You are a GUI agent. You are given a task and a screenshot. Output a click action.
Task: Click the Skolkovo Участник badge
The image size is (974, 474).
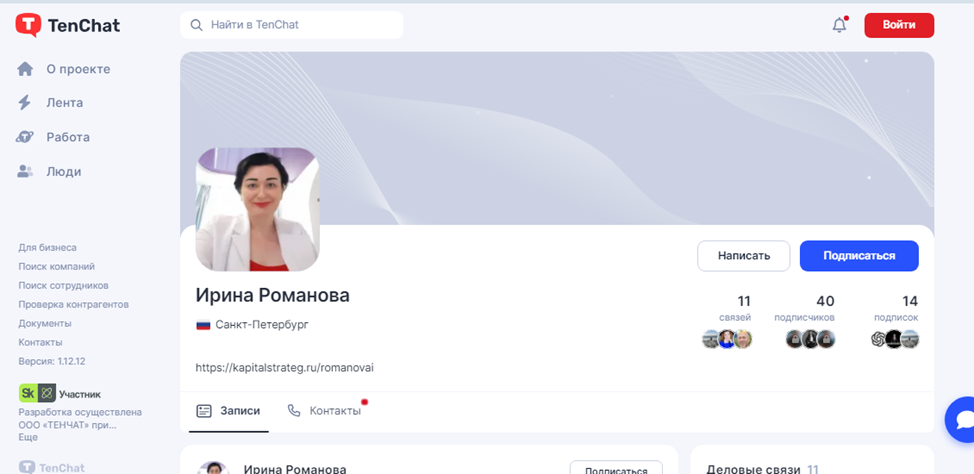click(60, 394)
